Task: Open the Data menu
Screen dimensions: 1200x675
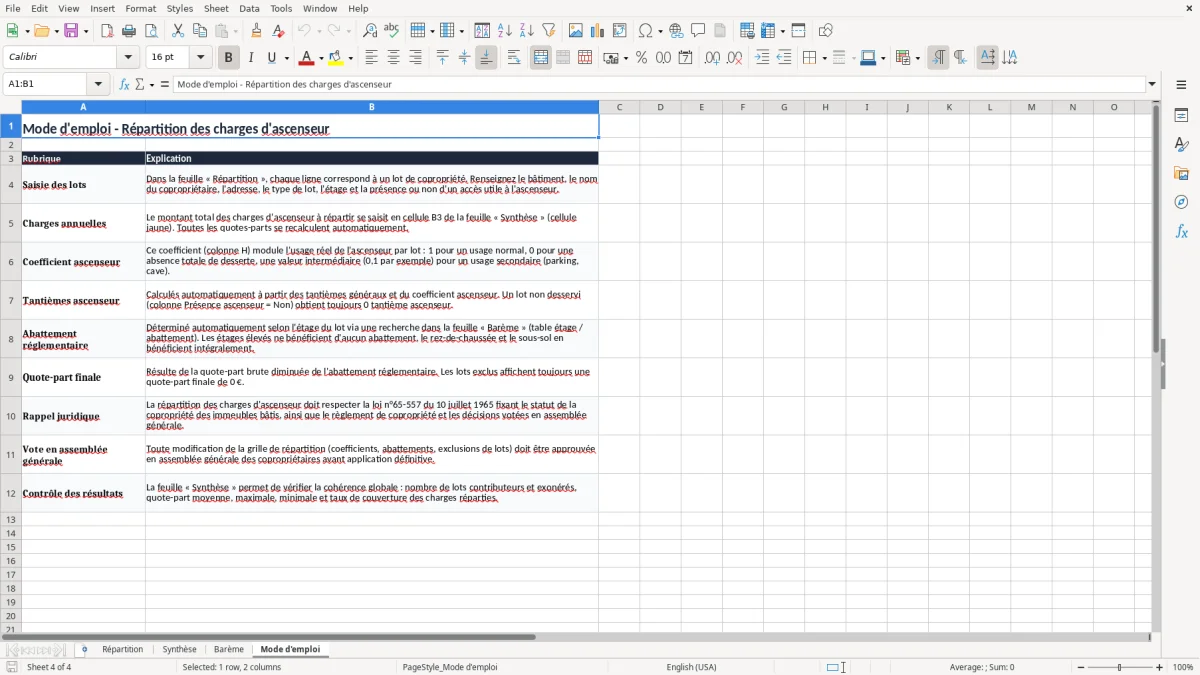Action: [x=249, y=8]
